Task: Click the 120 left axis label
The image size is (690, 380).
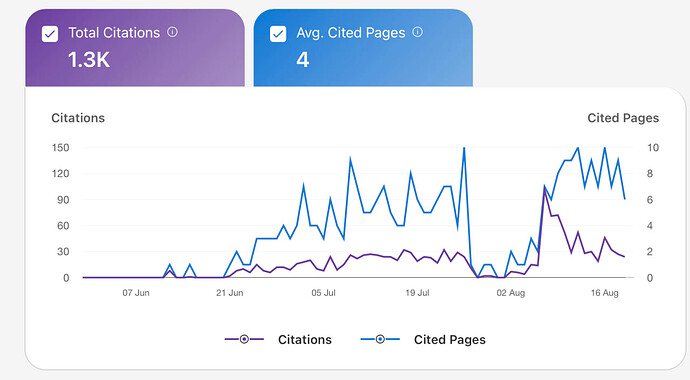Action: pyautogui.click(x=61, y=174)
